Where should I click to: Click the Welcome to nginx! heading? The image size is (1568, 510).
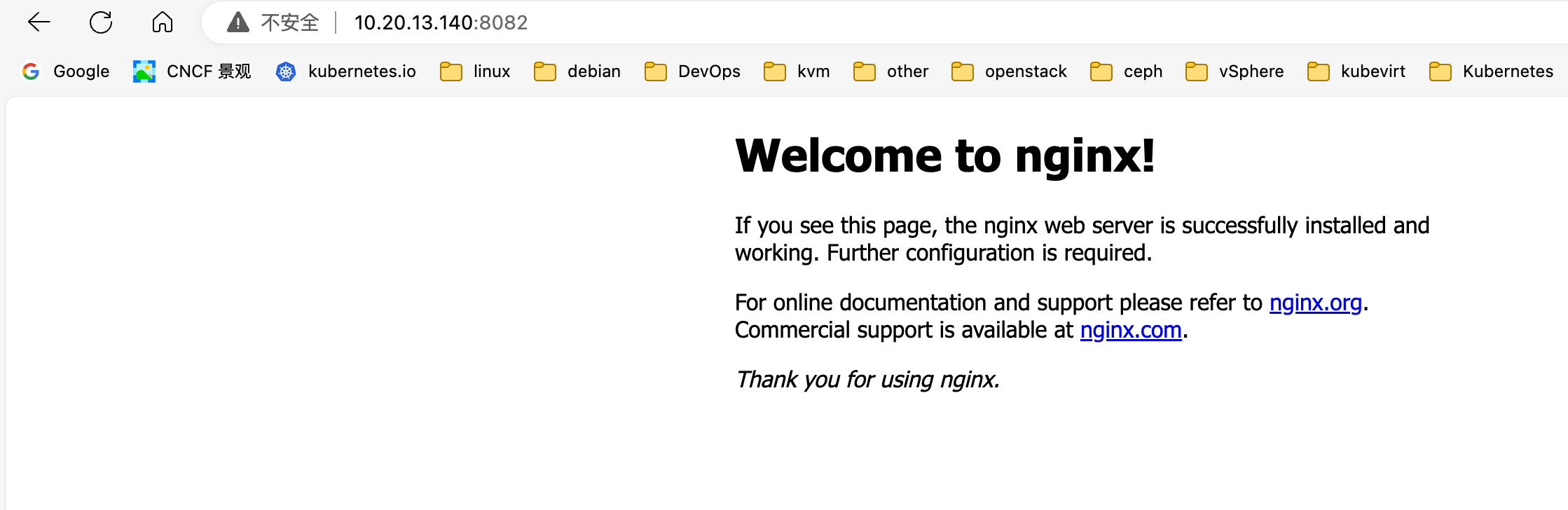[945, 155]
